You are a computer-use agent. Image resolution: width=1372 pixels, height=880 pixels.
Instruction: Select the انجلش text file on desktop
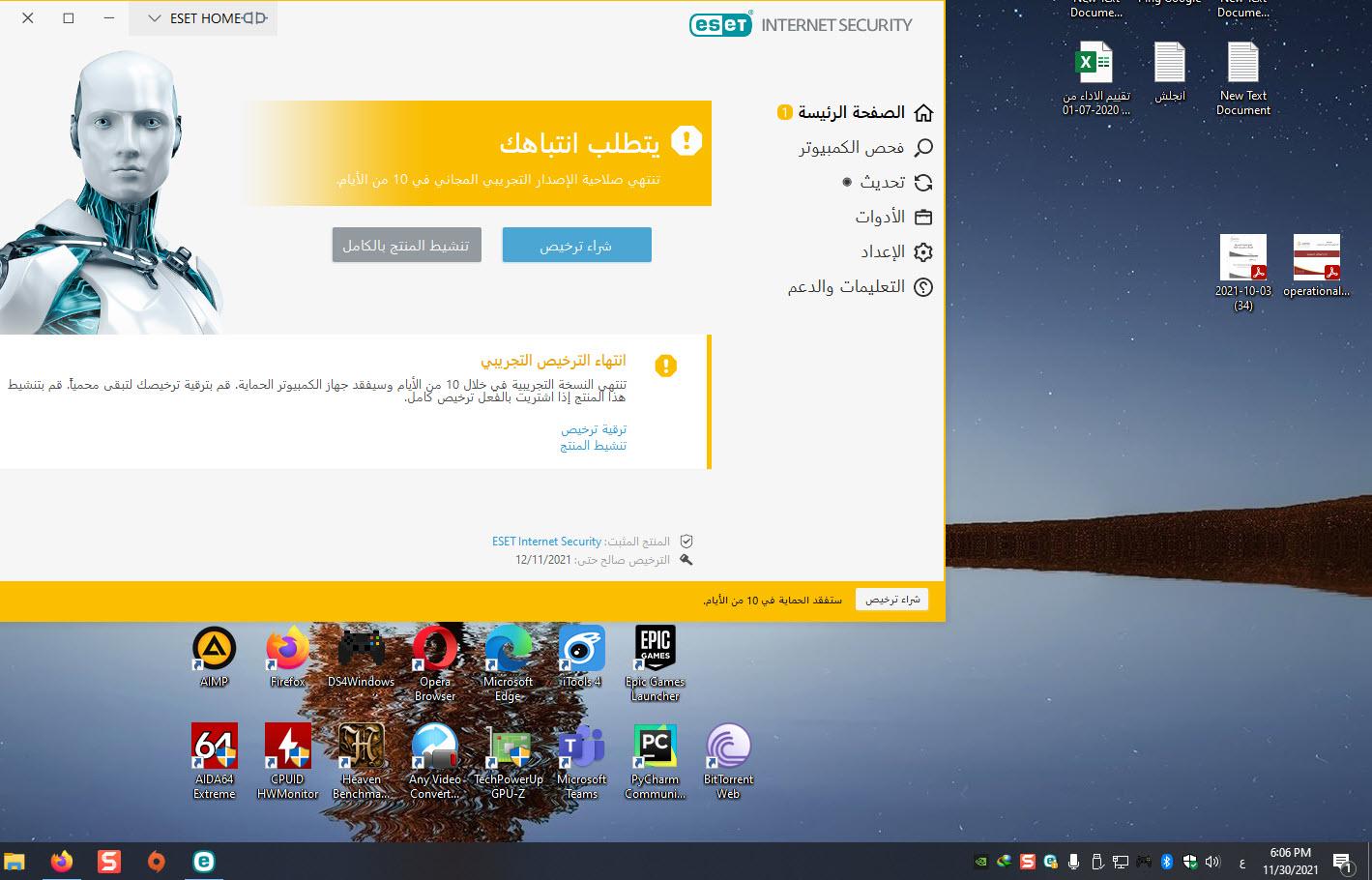pos(1169,73)
